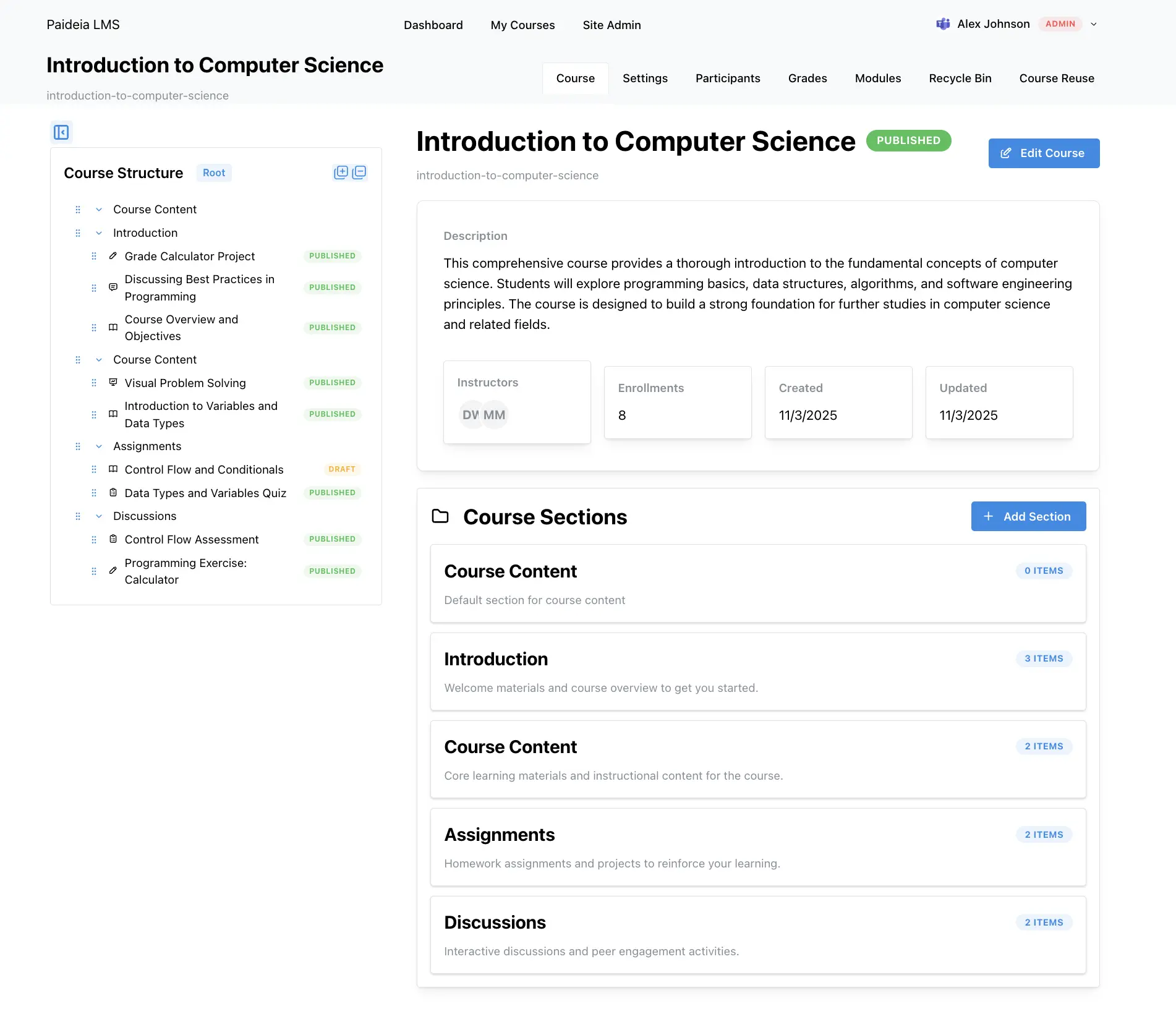
Task: Collapse the Discussions tree section
Action: [x=99, y=516]
